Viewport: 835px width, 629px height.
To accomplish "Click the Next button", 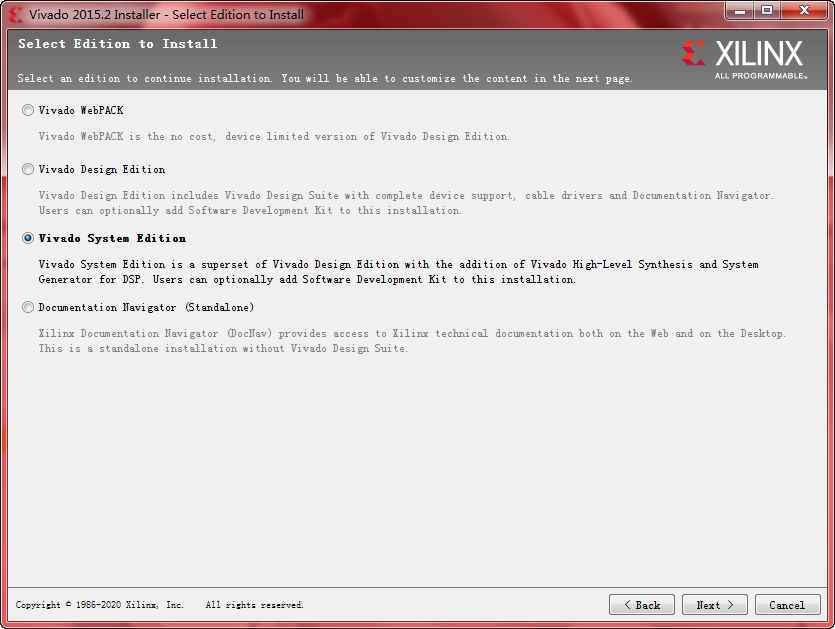I will click(x=715, y=605).
